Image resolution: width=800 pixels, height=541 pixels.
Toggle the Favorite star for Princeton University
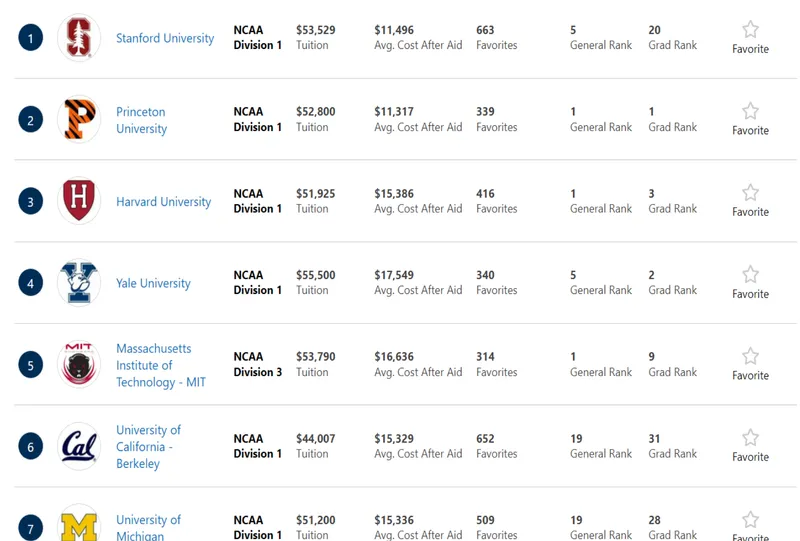tap(750, 111)
